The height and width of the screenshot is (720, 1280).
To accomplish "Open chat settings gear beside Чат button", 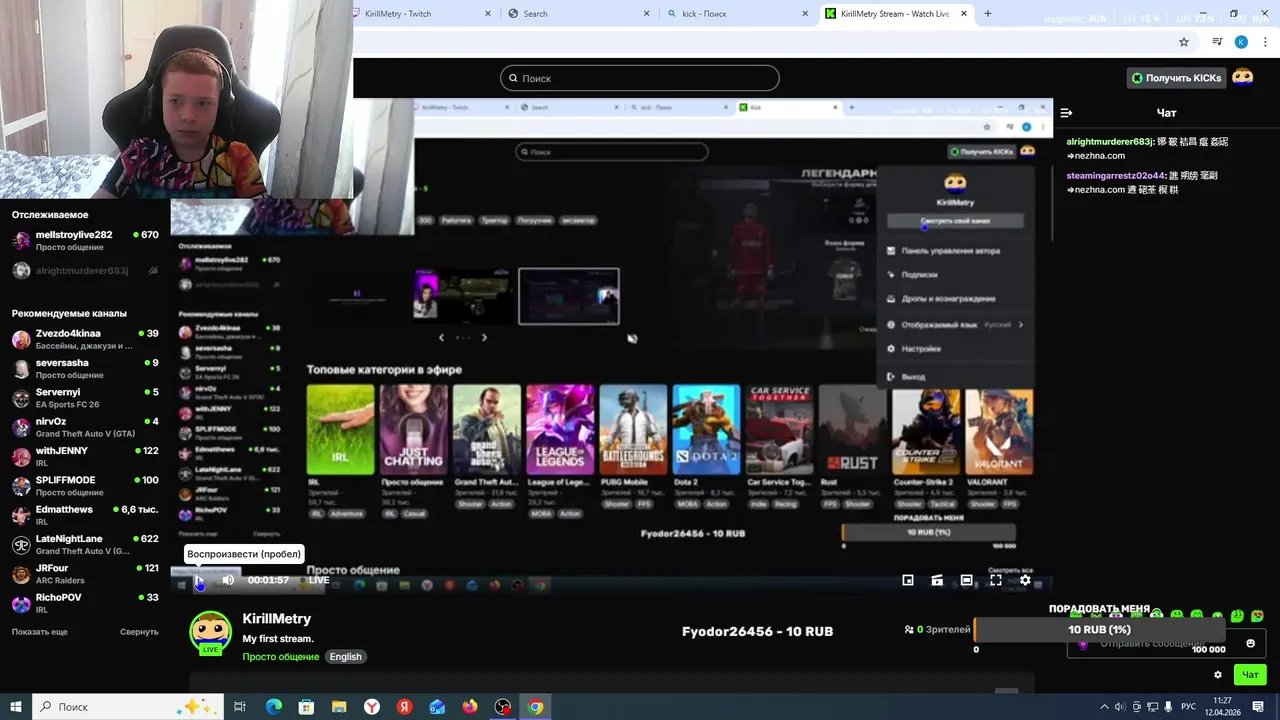I will (1218, 675).
